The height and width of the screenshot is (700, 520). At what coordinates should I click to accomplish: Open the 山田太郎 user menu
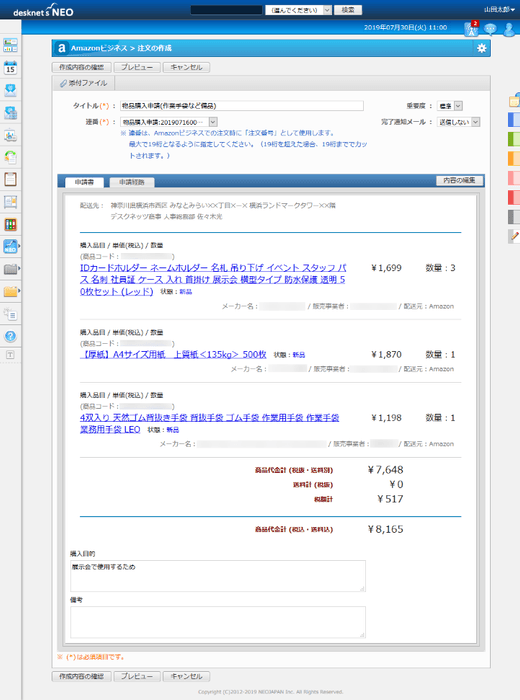[499, 9]
